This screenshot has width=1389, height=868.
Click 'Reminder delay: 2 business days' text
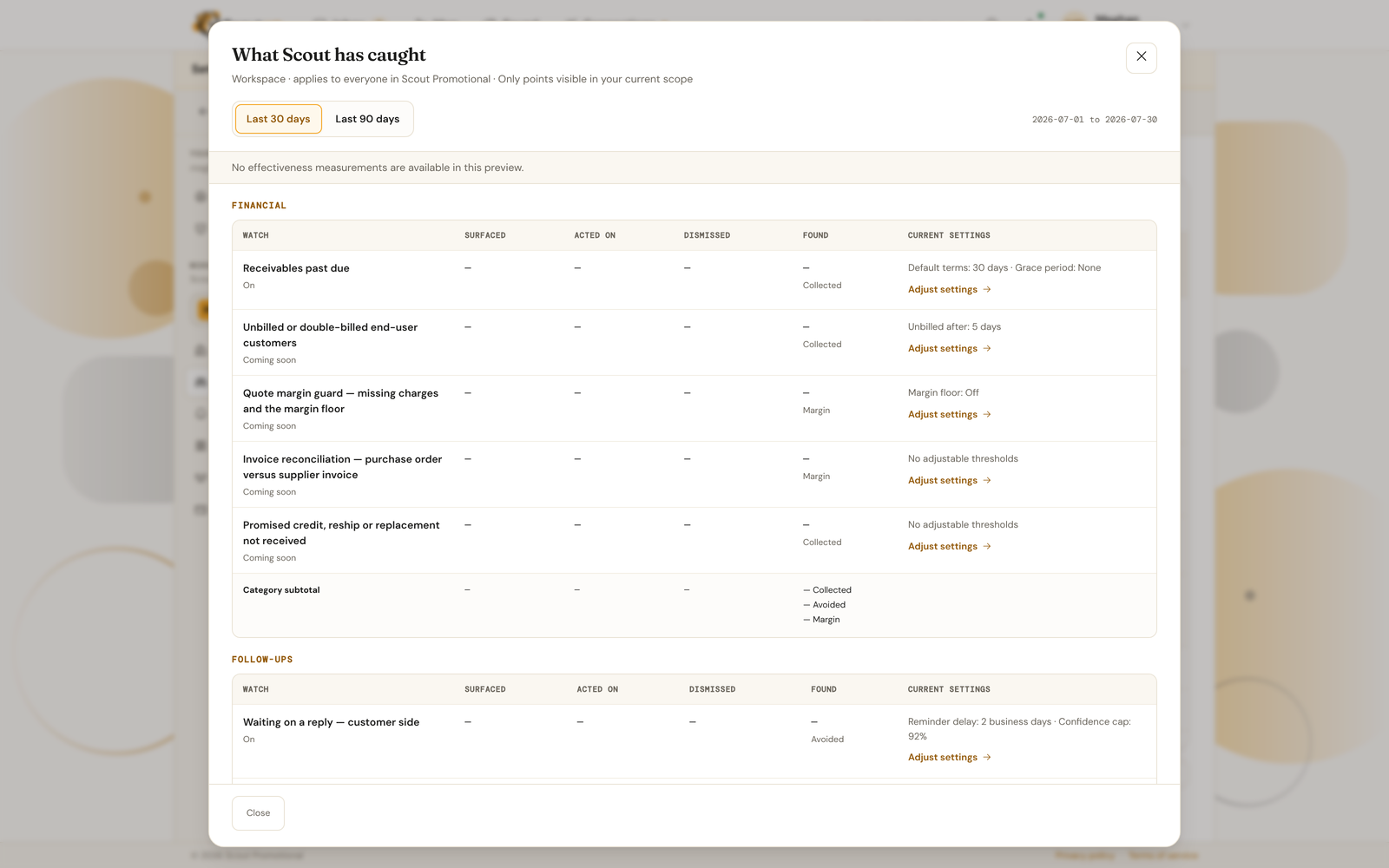point(979,722)
